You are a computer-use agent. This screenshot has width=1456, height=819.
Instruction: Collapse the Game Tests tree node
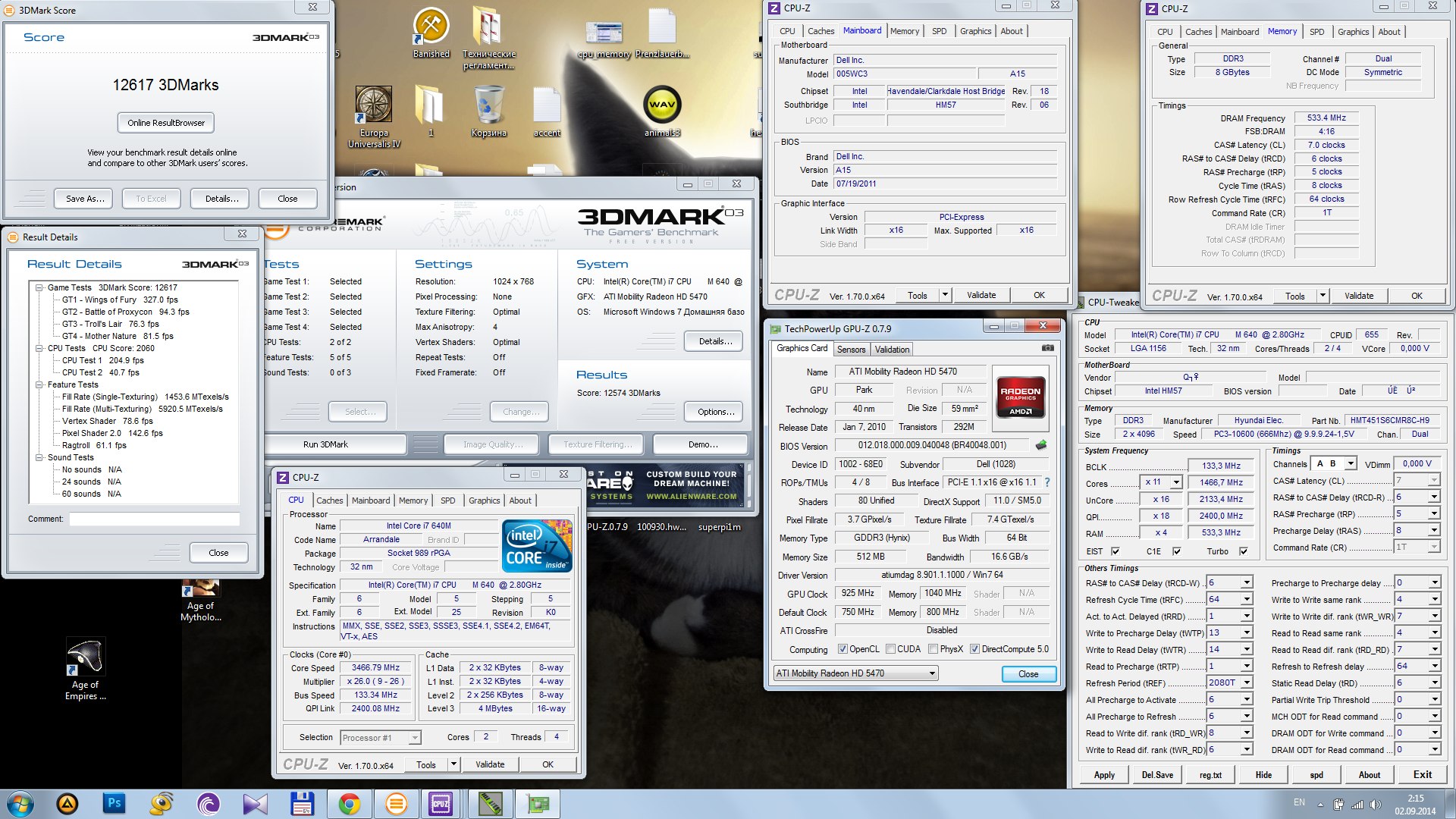39,287
